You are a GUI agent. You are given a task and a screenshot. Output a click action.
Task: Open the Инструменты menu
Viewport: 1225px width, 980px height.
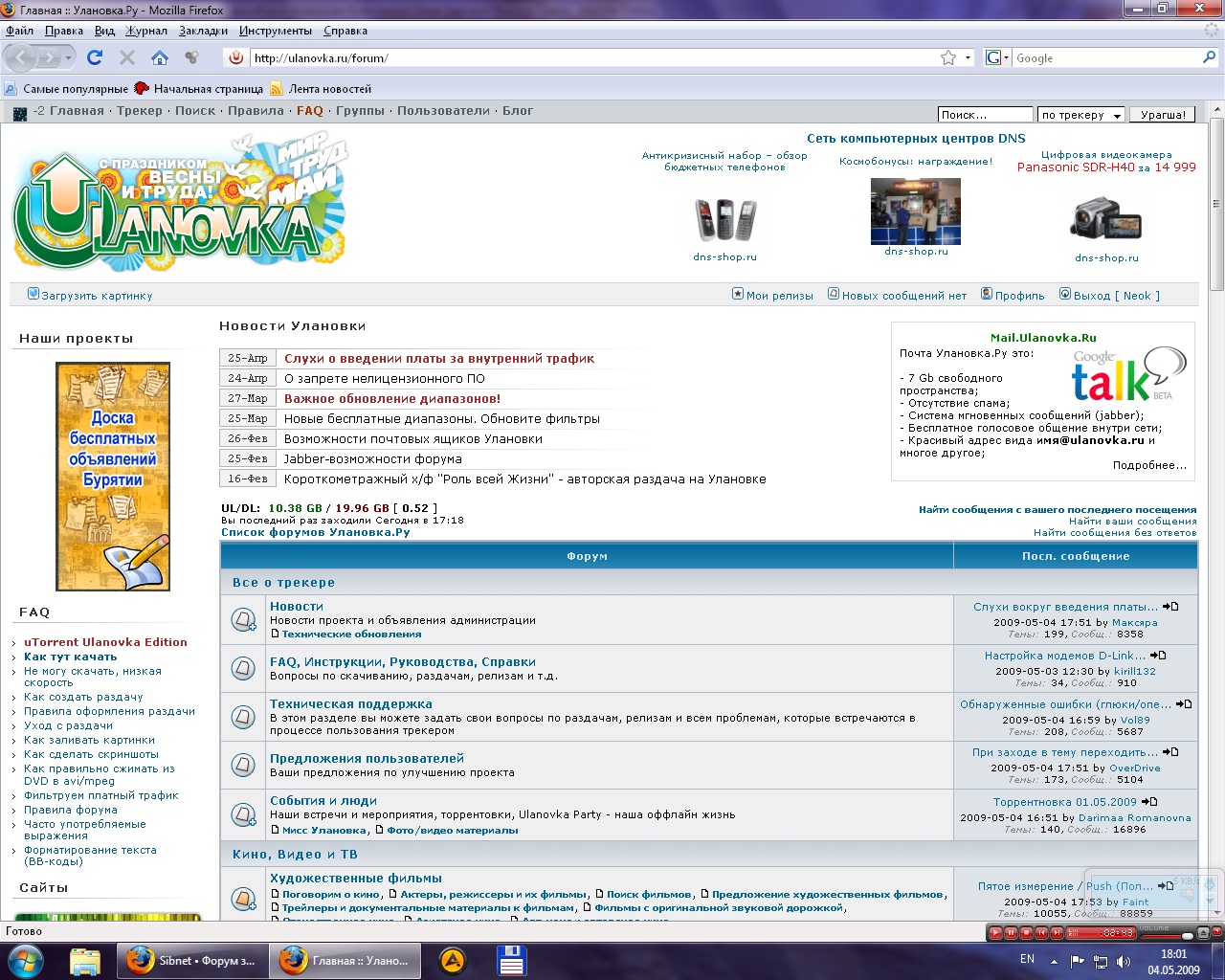pyautogui.click(x=275, y=31)
